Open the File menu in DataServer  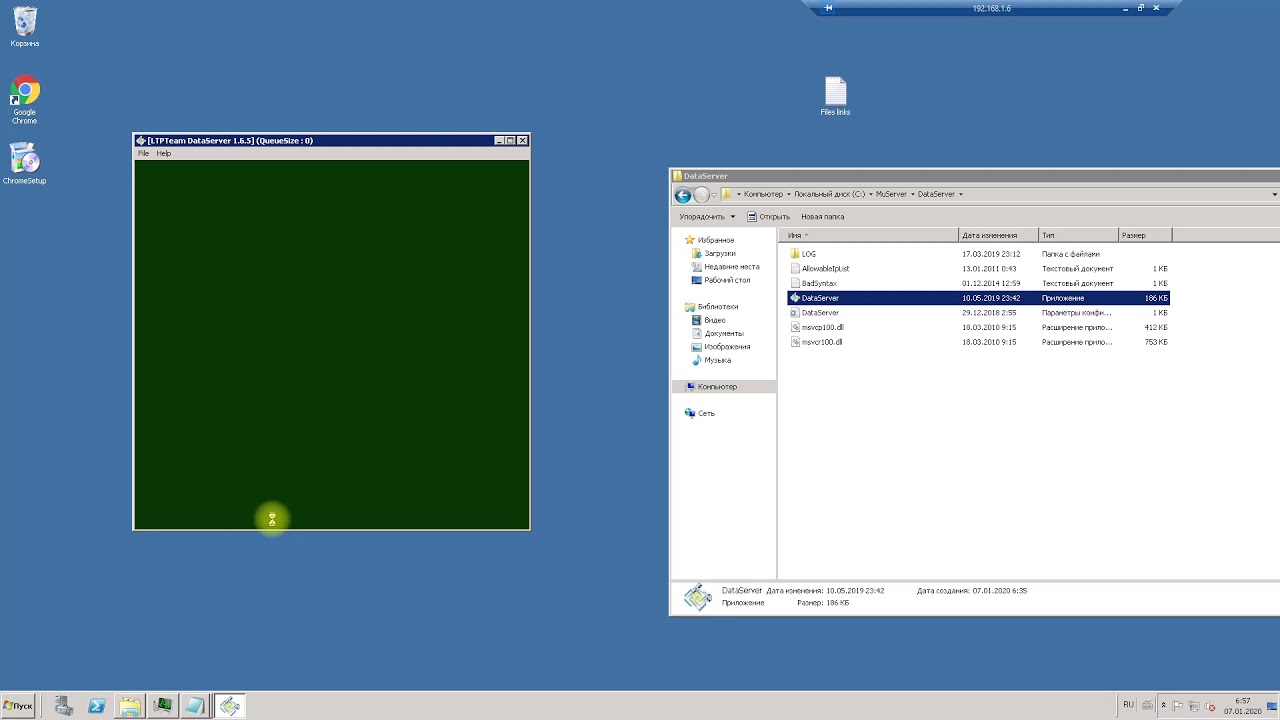click(143, 154)
